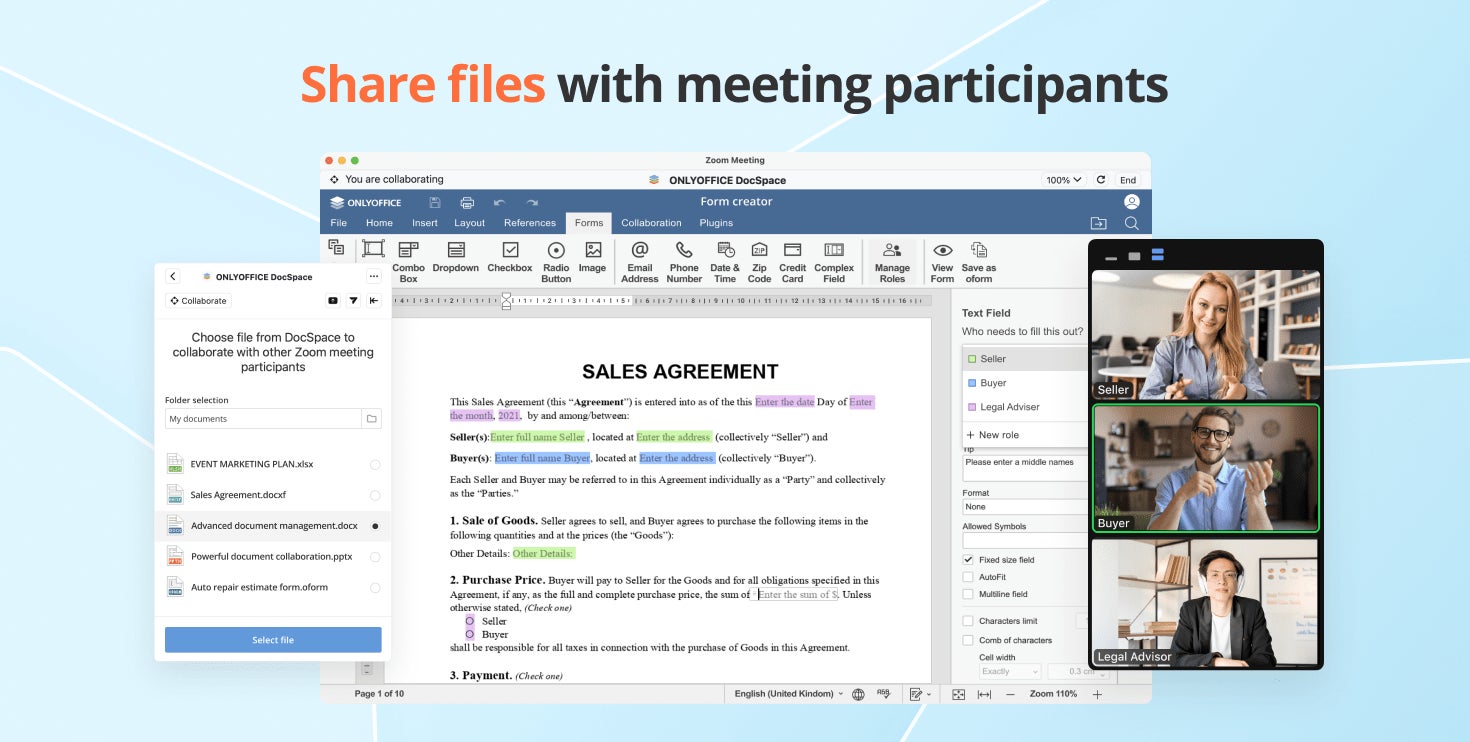Choose the Buyer role from the list
The height and width of the screenshot is (742, 1470).
(1025, 383)
